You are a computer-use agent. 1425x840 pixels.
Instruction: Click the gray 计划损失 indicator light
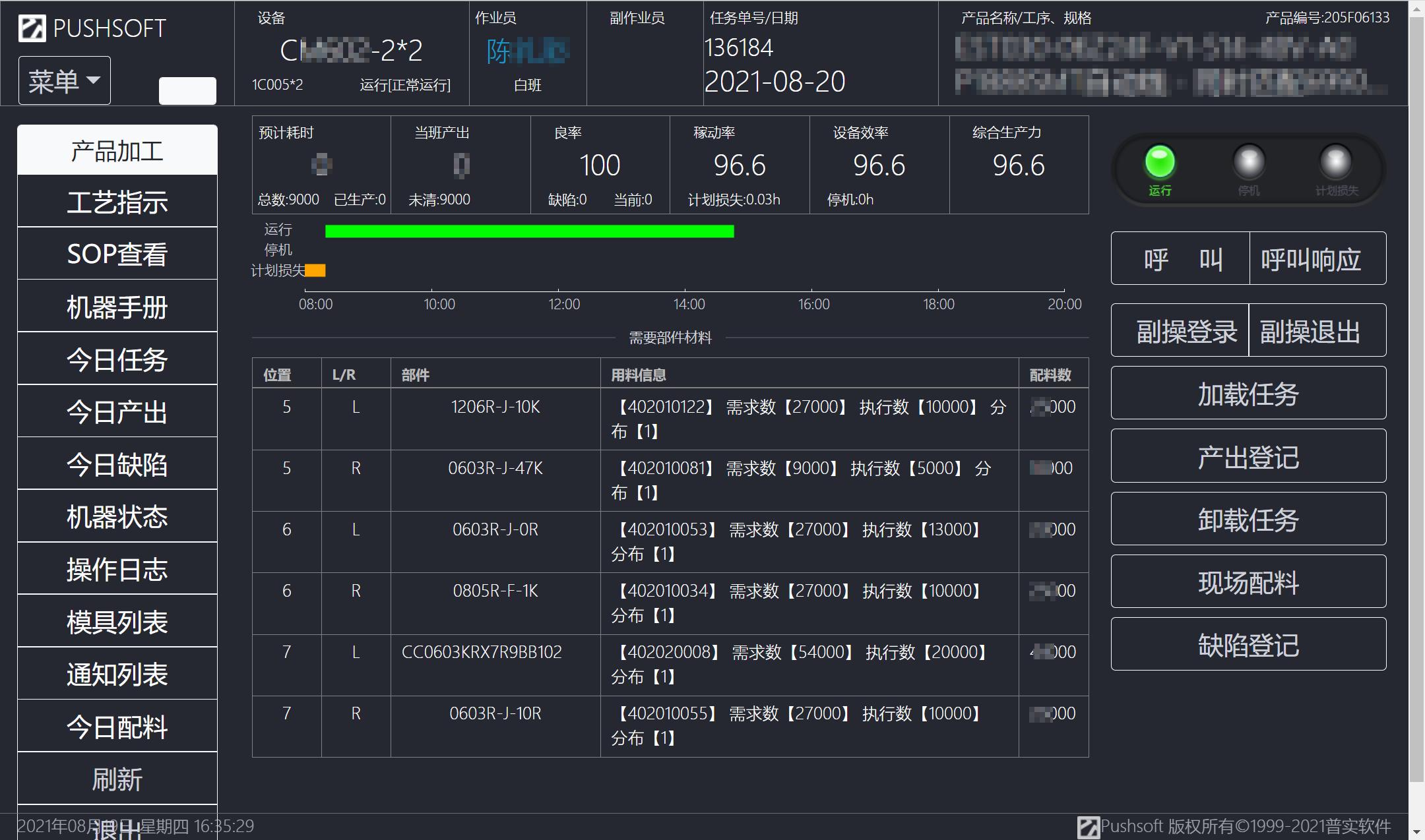click(1335, 162)
